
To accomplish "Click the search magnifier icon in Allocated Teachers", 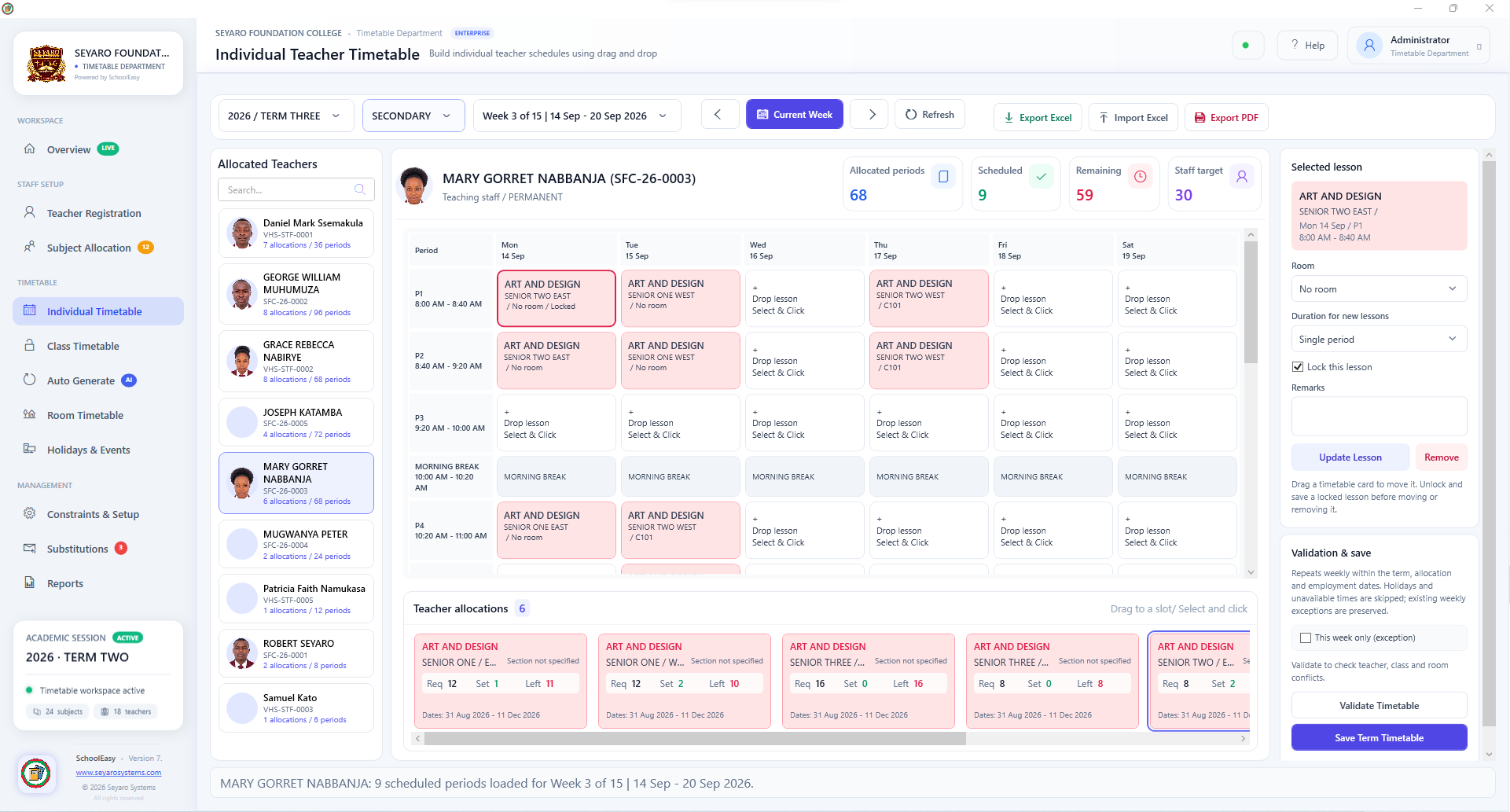I will coord(360,189).
